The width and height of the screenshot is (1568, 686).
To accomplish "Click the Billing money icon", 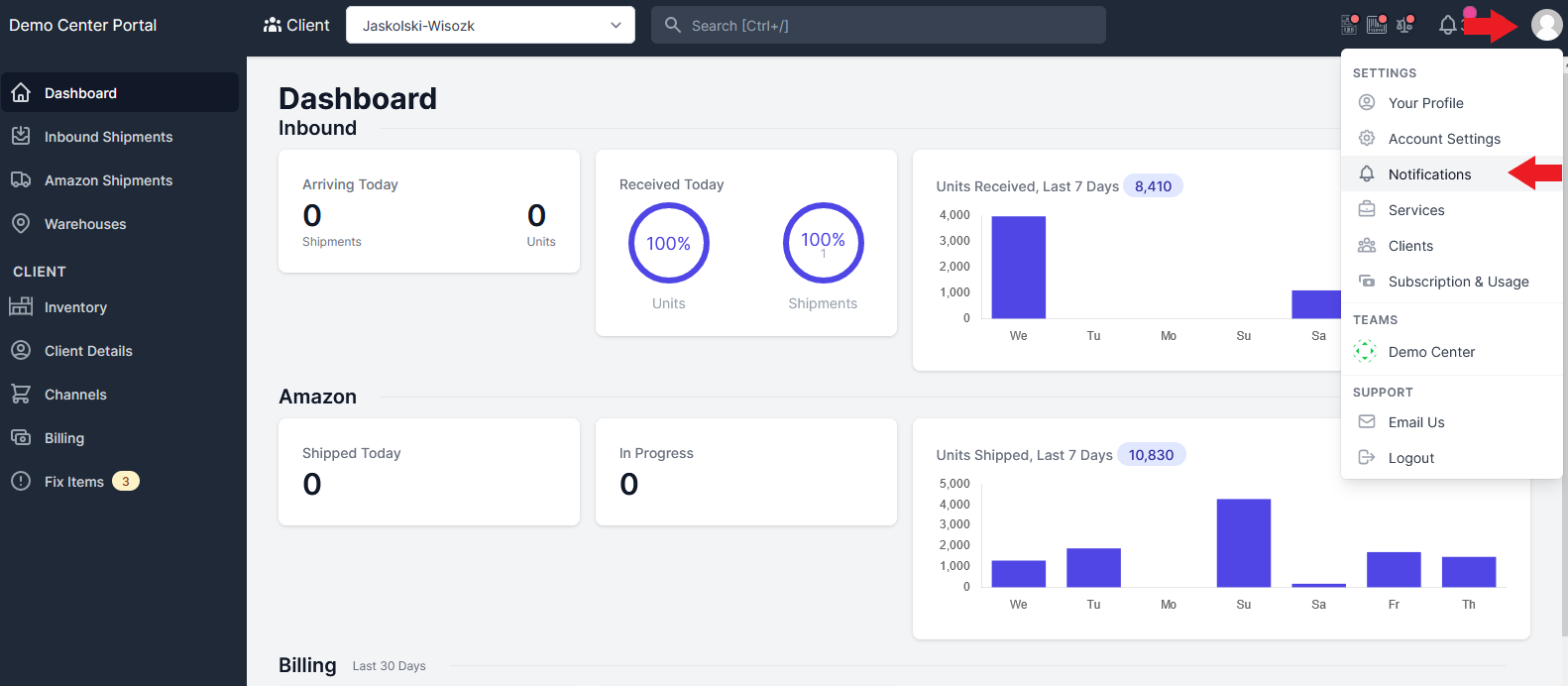I will point(21,437).
